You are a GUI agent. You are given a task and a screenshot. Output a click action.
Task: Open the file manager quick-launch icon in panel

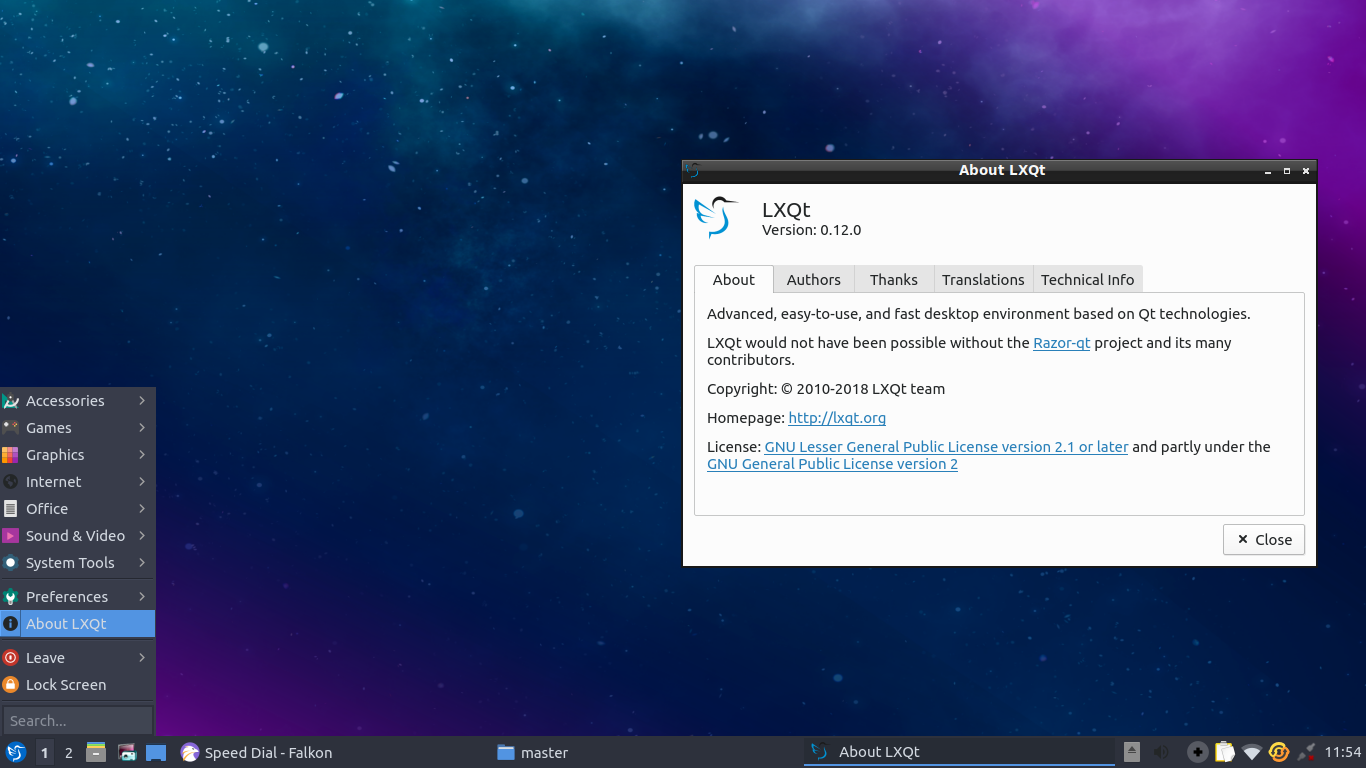tap(96, 752)
